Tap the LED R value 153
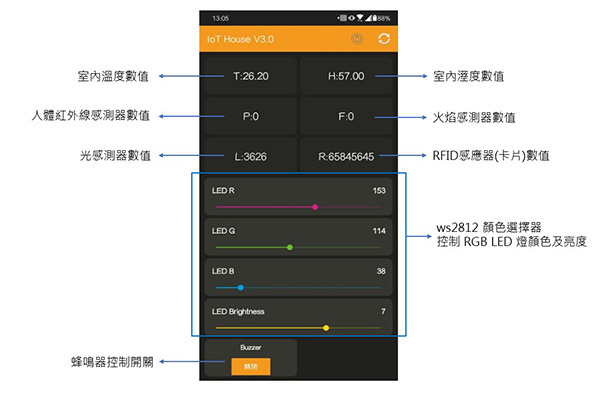This screenshot has width=600, height=400. pos(379,191)
